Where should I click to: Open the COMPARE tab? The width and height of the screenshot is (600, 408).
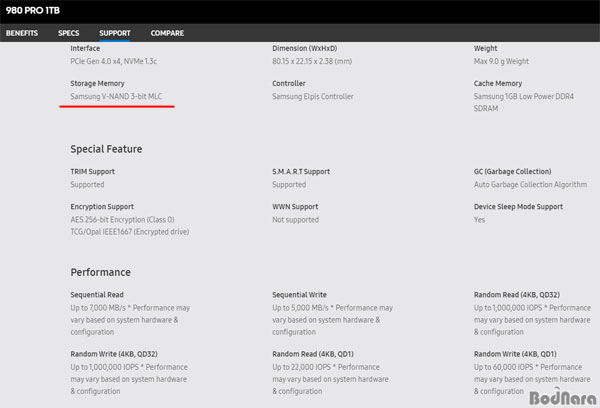[x=167, y=33]
